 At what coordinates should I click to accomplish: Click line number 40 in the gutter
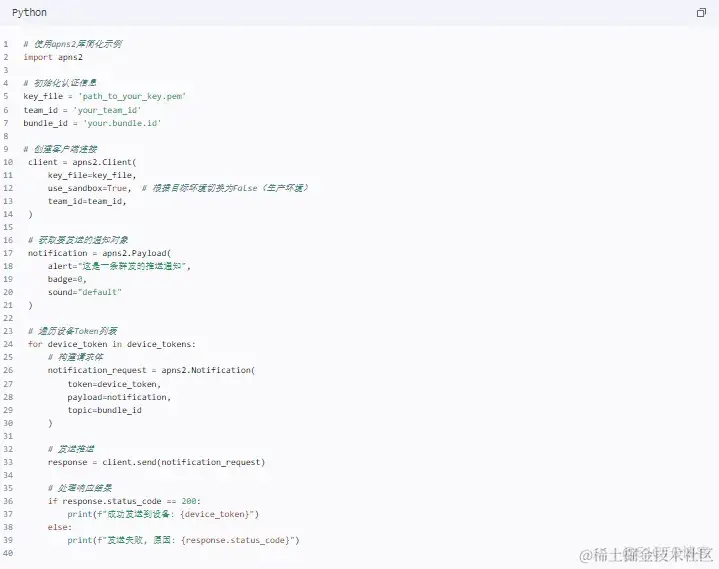8,553
